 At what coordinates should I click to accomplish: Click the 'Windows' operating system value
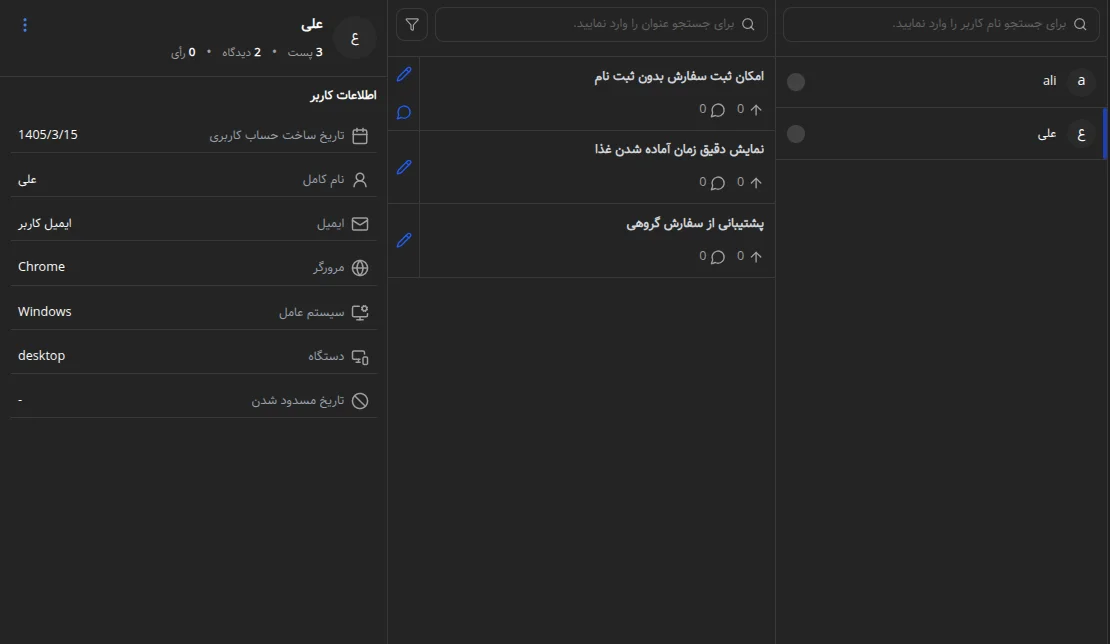tap(45, 311)
